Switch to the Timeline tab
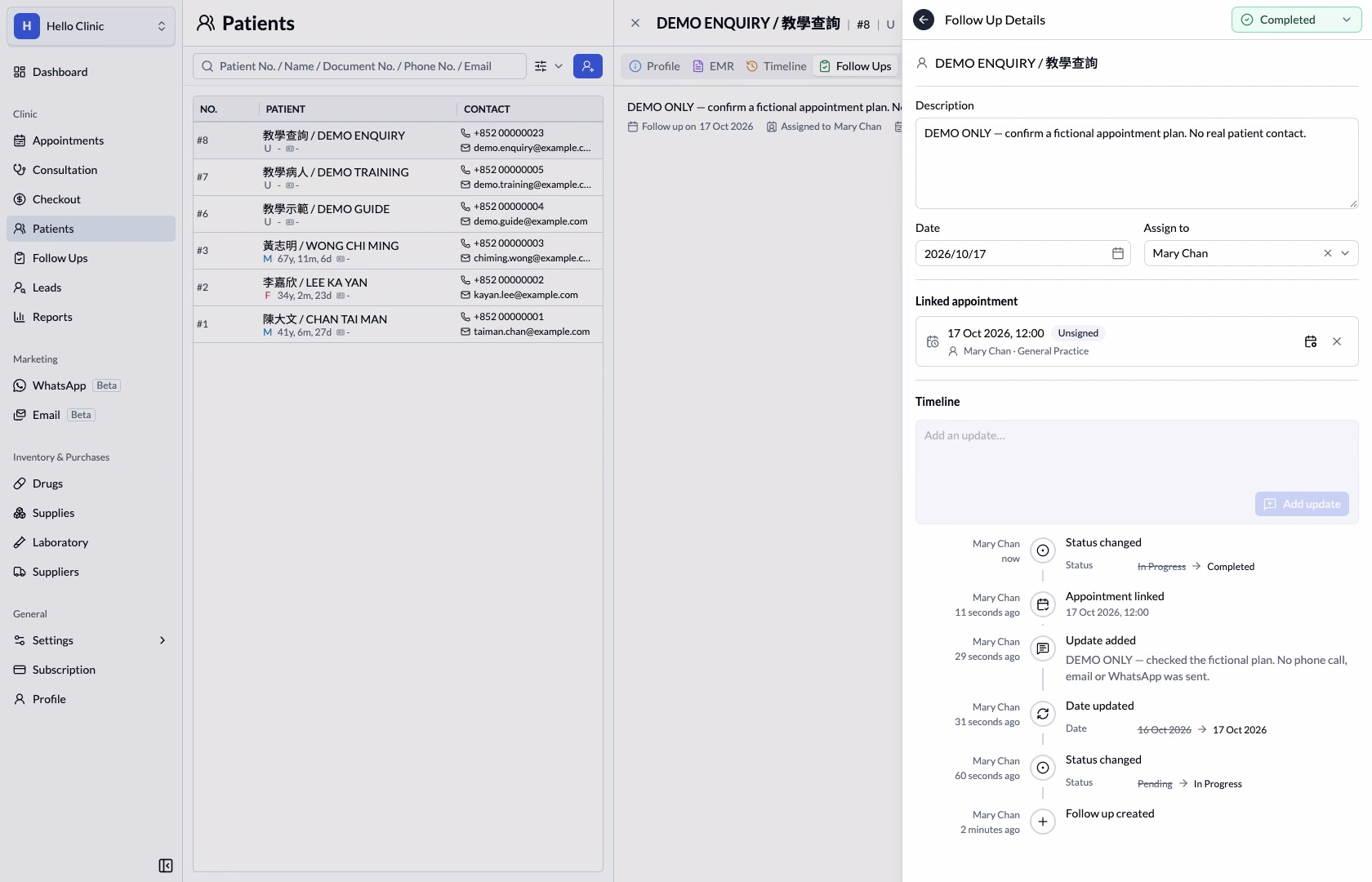Screen dimensions: 1372x882 point(776,66)
